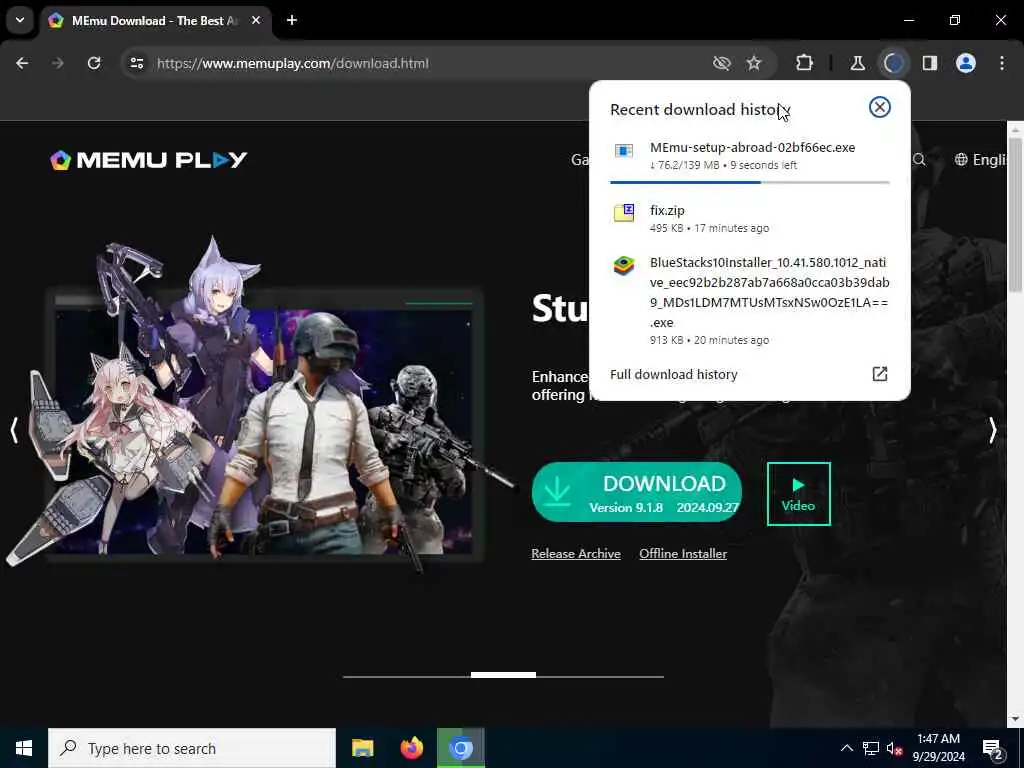
Task: Show previous banner slide arrow
Action: pos(14,430)
